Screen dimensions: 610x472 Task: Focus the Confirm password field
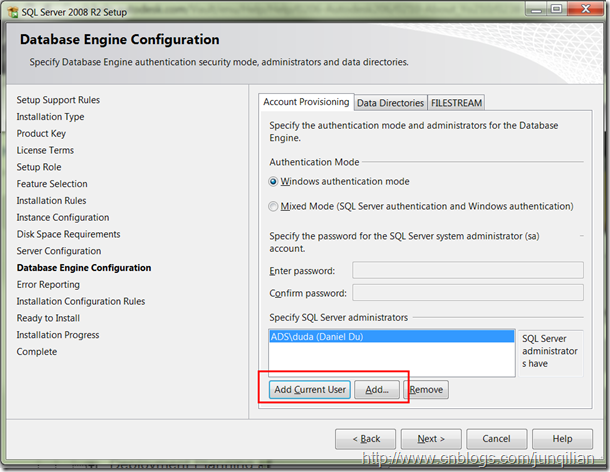[x=468, y=293]
